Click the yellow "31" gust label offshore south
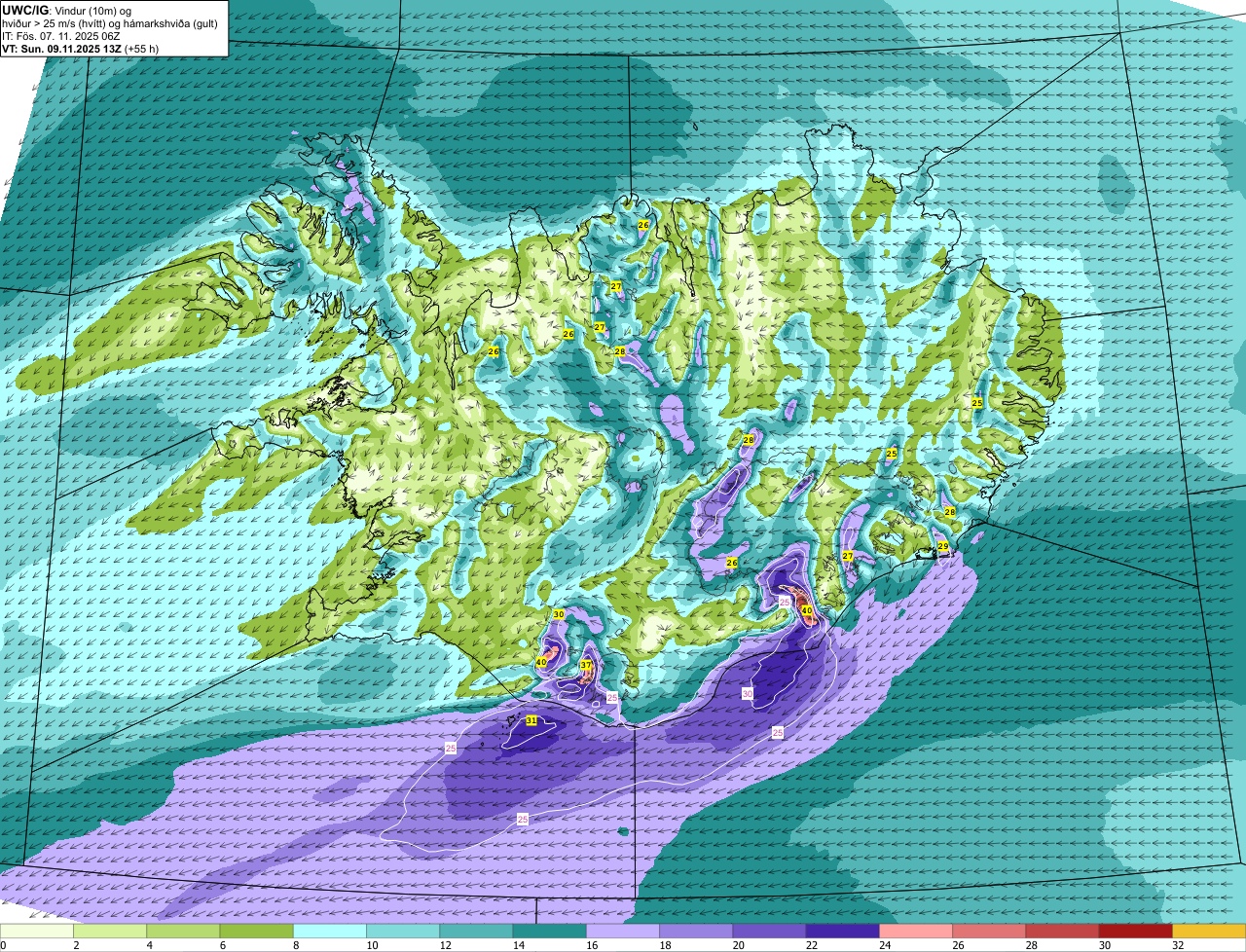This screenshot has height=952, width=1246. click(531, 721)
